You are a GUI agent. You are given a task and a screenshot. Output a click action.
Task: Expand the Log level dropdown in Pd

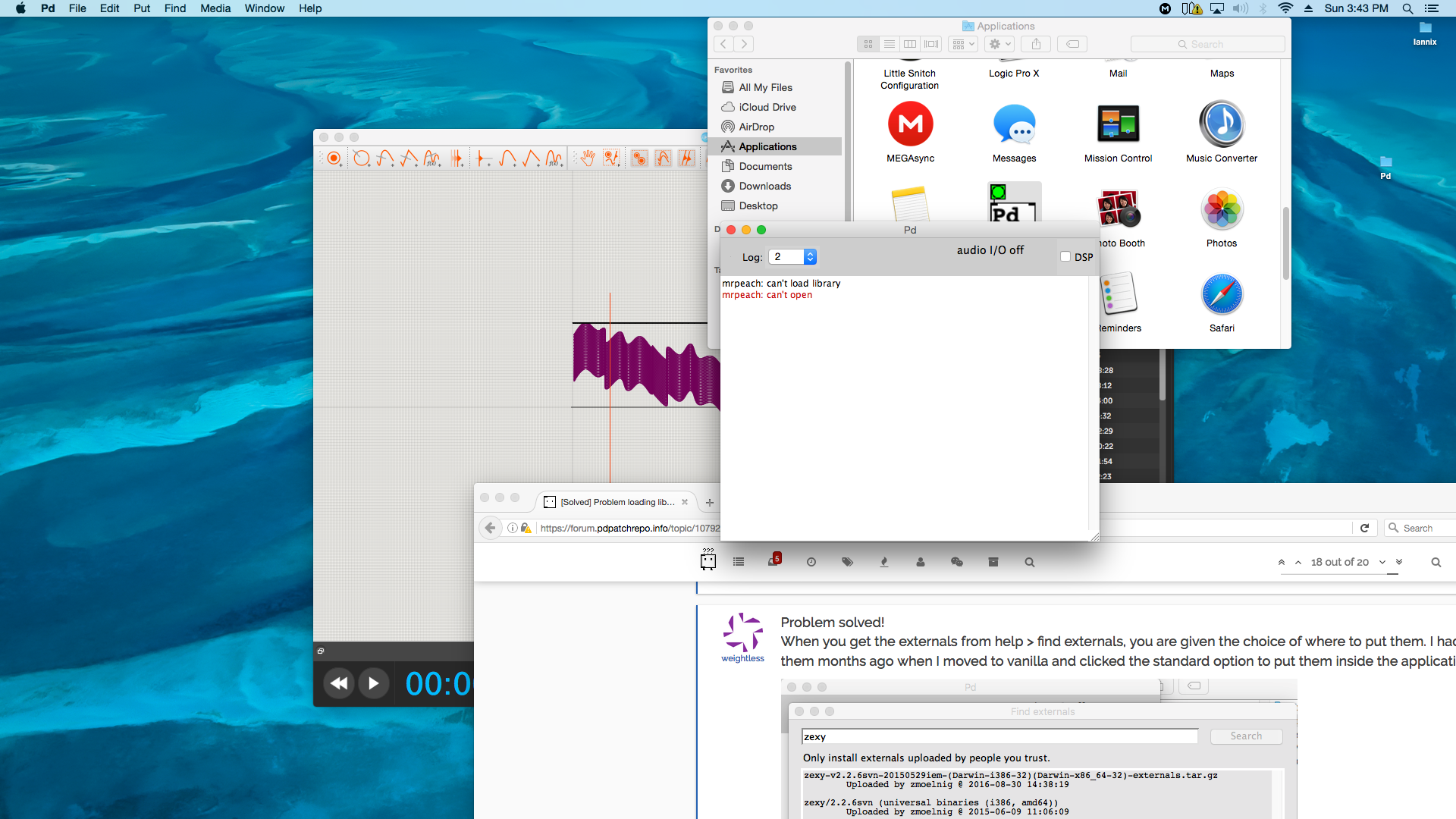click(x=810, y=257)
